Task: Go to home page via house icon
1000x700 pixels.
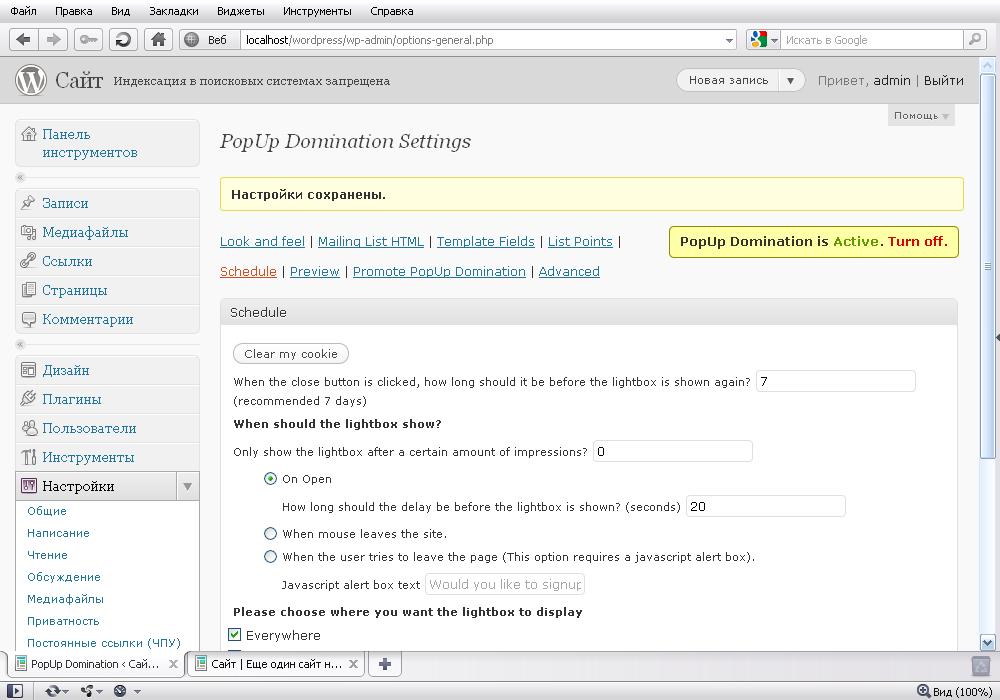Action: point(158,40)
